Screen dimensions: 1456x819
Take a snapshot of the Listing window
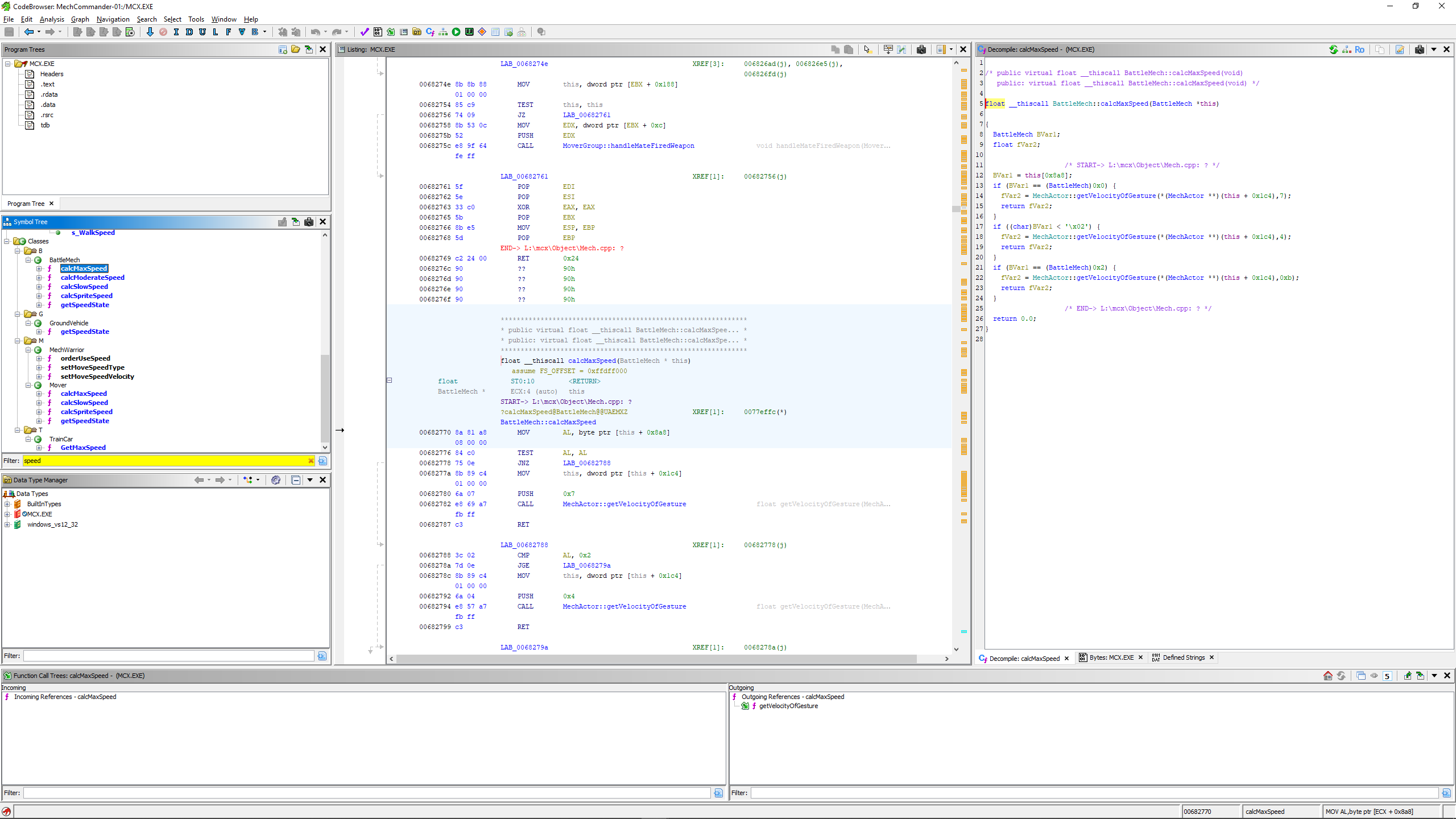[x=921, y=49]
